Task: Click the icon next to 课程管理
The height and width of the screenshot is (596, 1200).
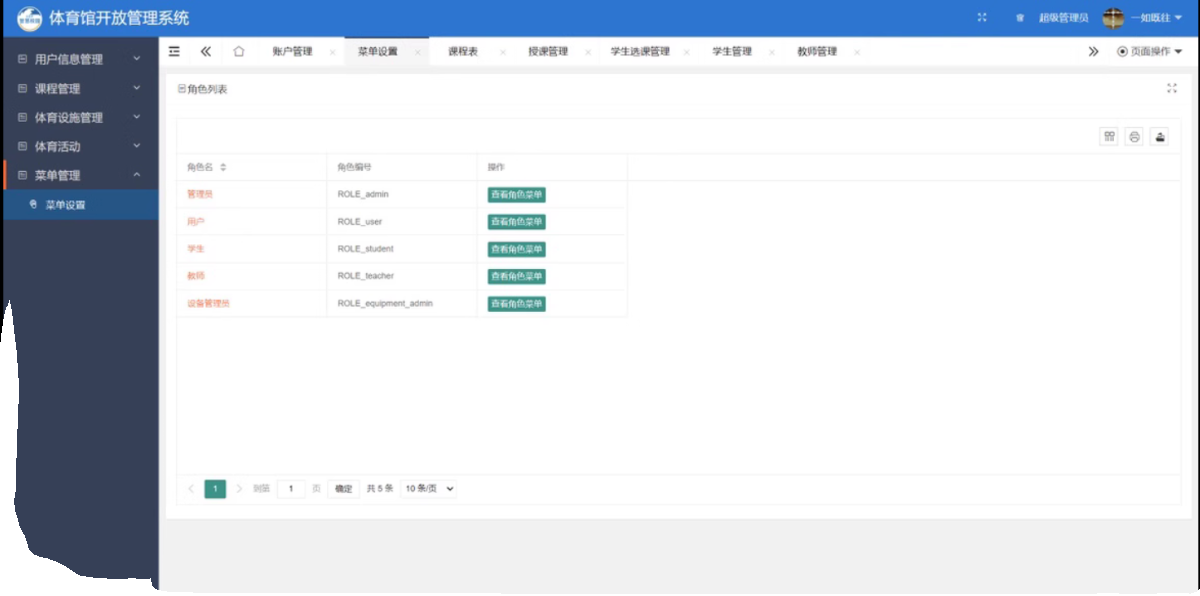Action: [22, 88]
